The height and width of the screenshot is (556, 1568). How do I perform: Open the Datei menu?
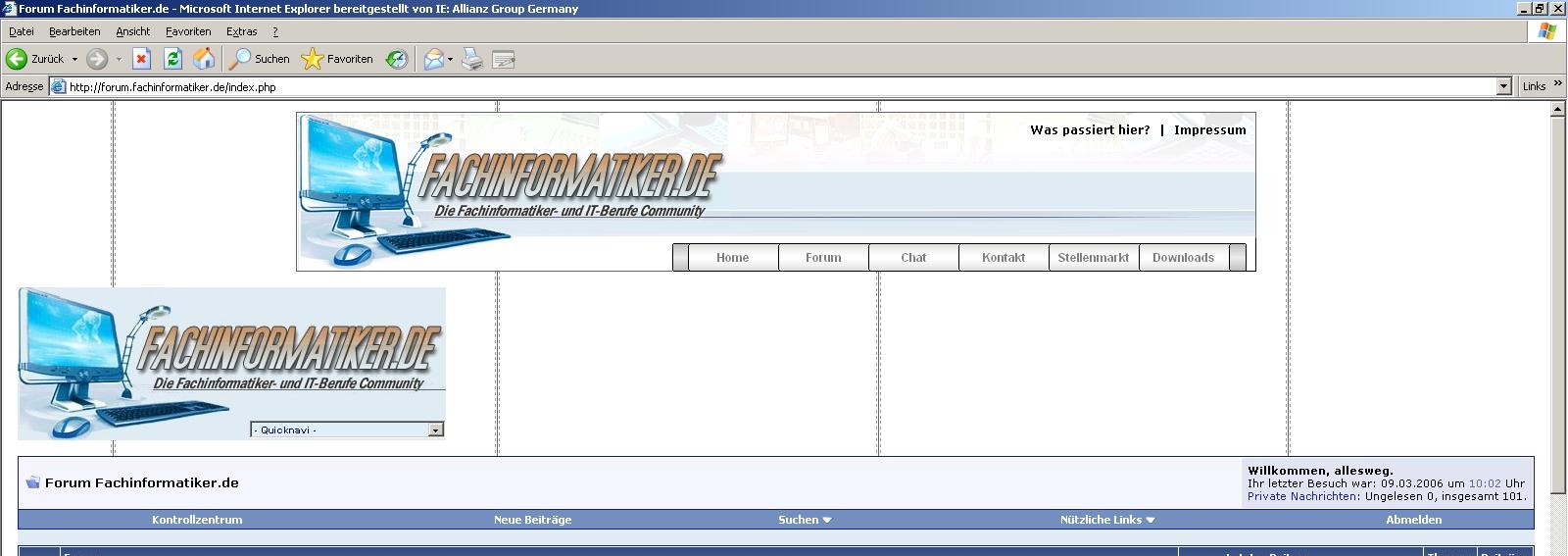tap(21, 31)
